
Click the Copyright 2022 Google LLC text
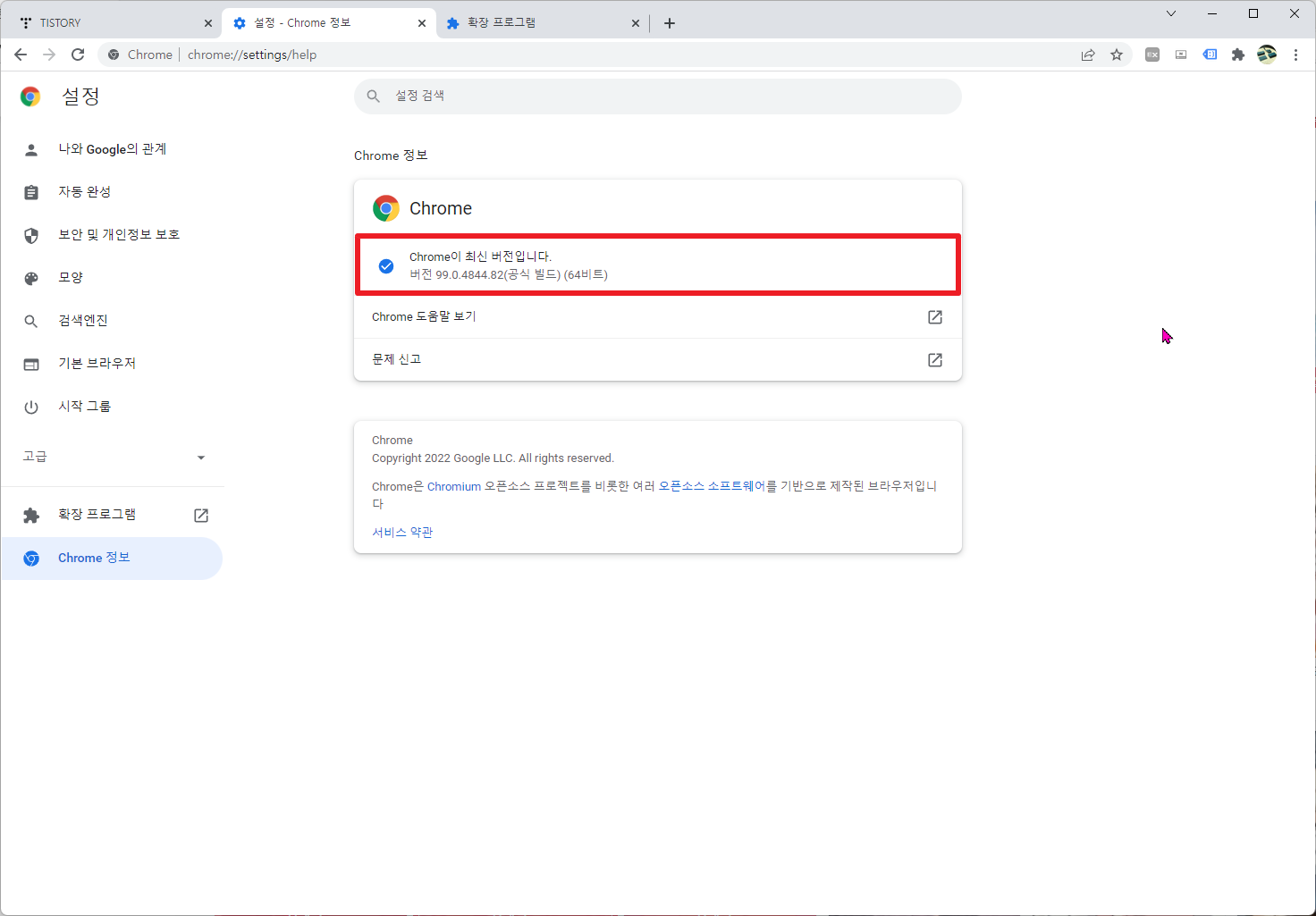pyautogui.click(x=493, y=458)
